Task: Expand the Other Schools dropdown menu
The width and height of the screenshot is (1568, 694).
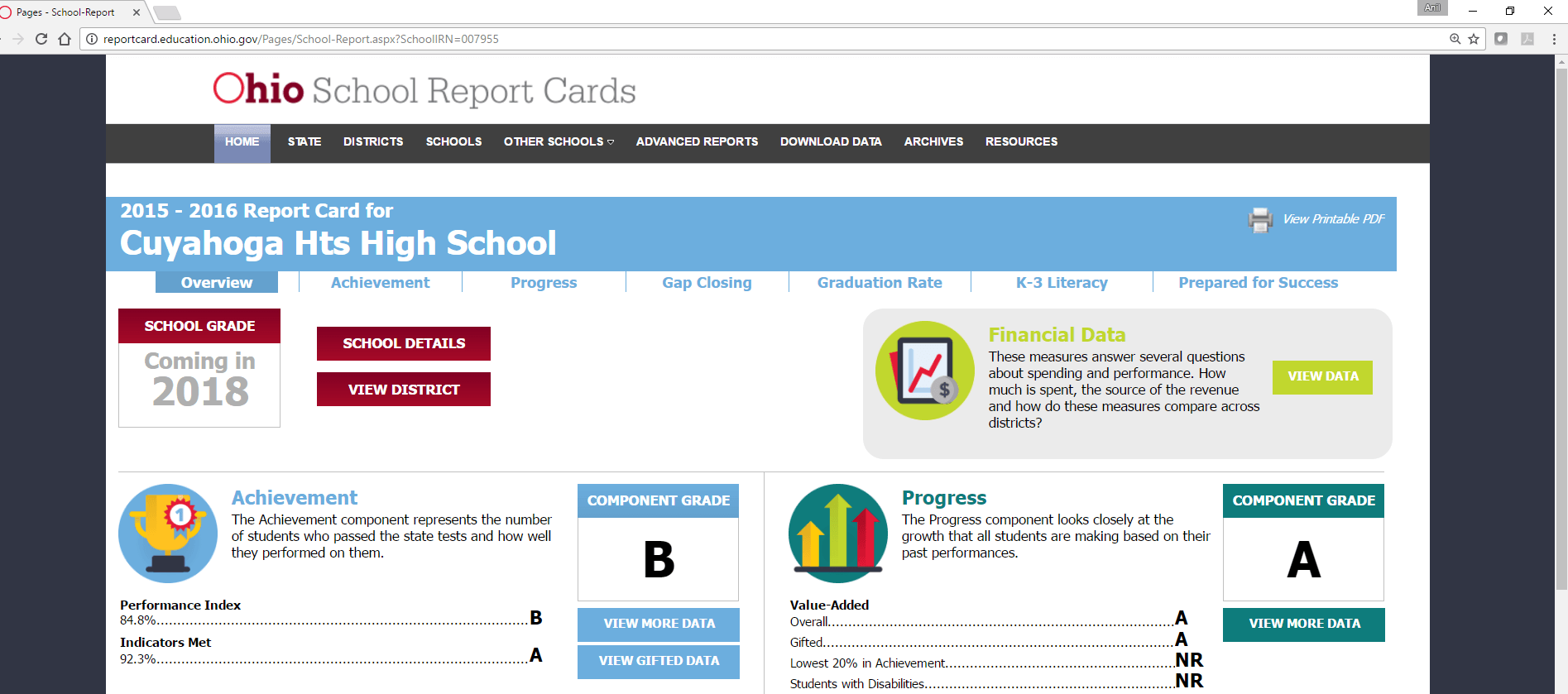Action: pyautogui.click(x=559, y=141)
